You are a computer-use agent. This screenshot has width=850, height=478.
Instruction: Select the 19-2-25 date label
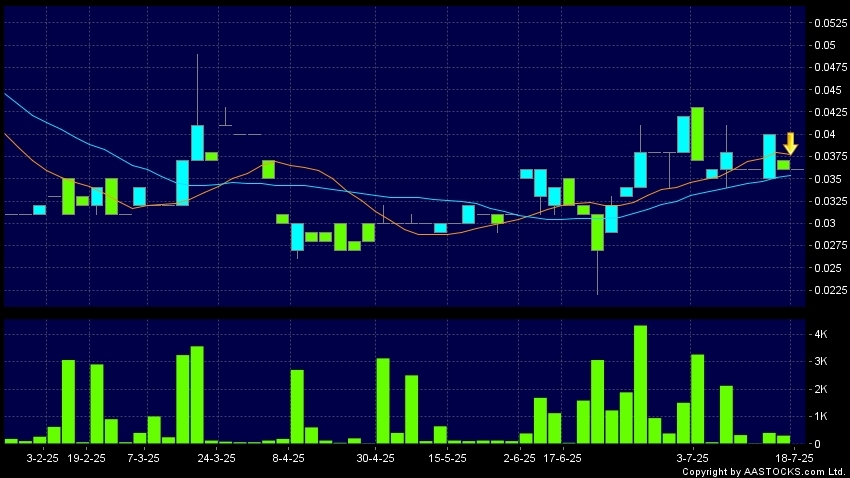pyautogui.click(x=86, y=458)
